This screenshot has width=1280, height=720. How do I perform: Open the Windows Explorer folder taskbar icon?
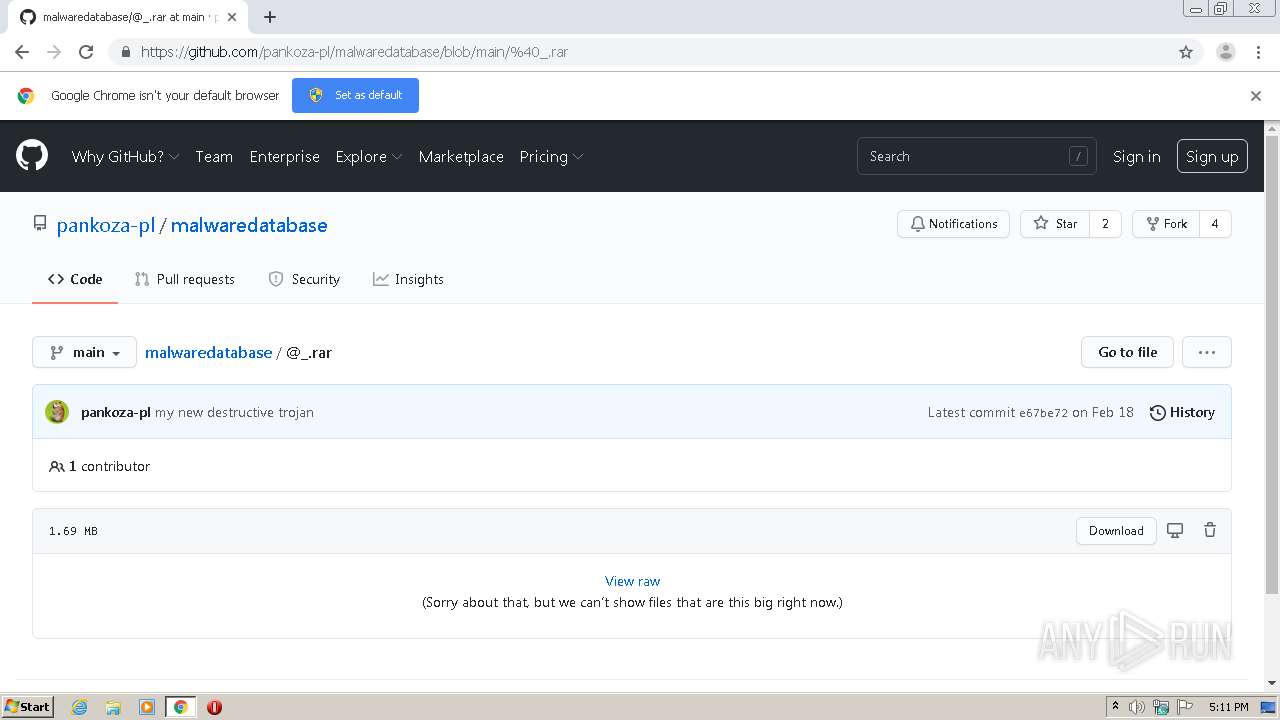pos(113,707)
